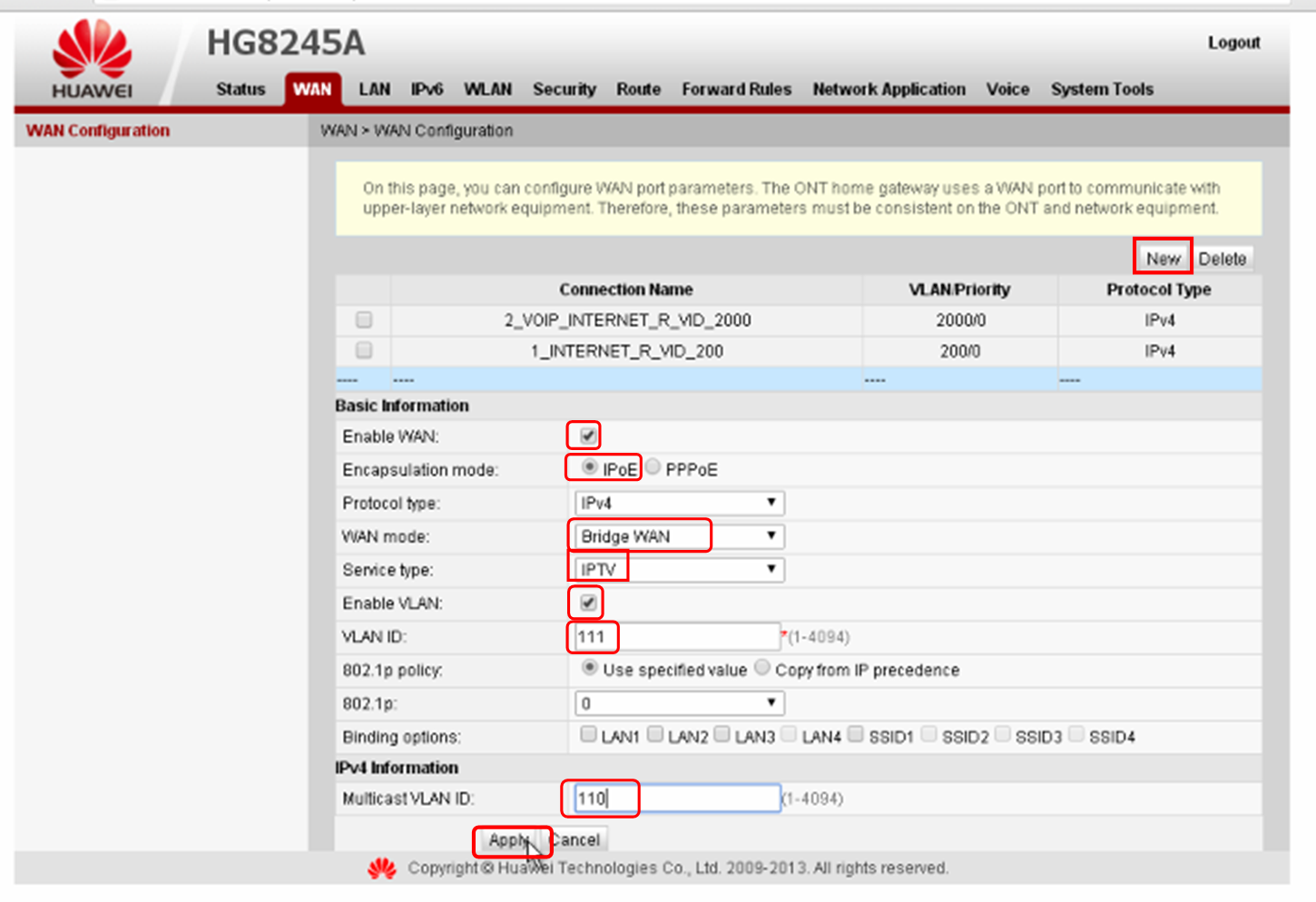The height and width of the screenshot is (902, 1316).
Task: Click the Apply button
Action: [508, 840]
